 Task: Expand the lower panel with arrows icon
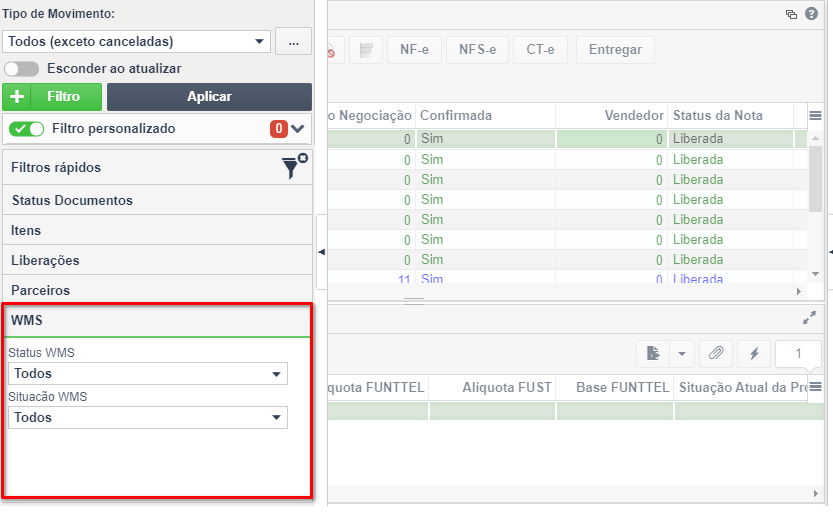(809, 318)
